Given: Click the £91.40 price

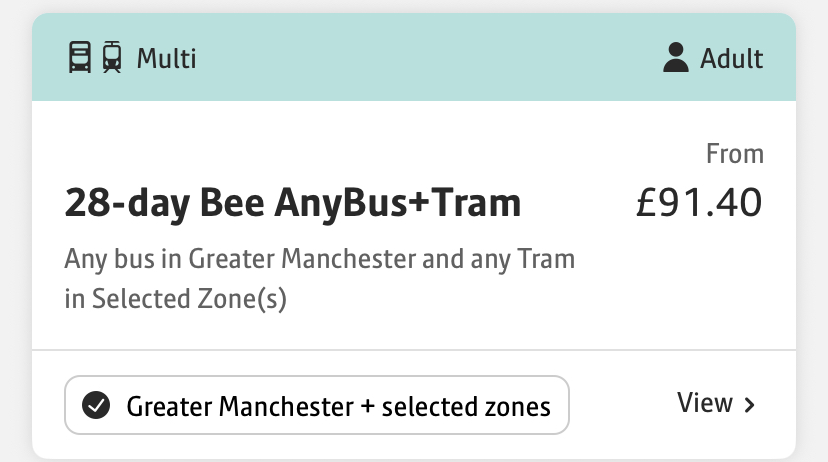Looking at the screenshot, I should click(x=699, y=202).
